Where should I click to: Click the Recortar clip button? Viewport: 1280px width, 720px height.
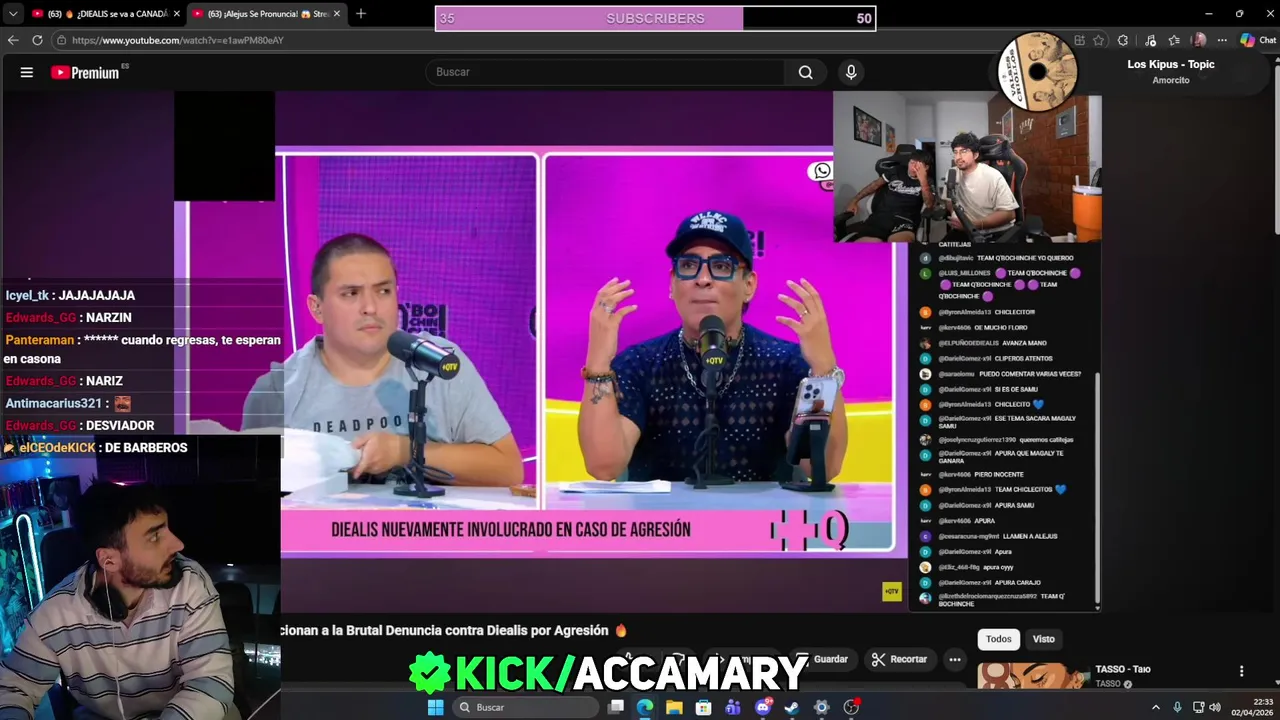tap(899, 659)
